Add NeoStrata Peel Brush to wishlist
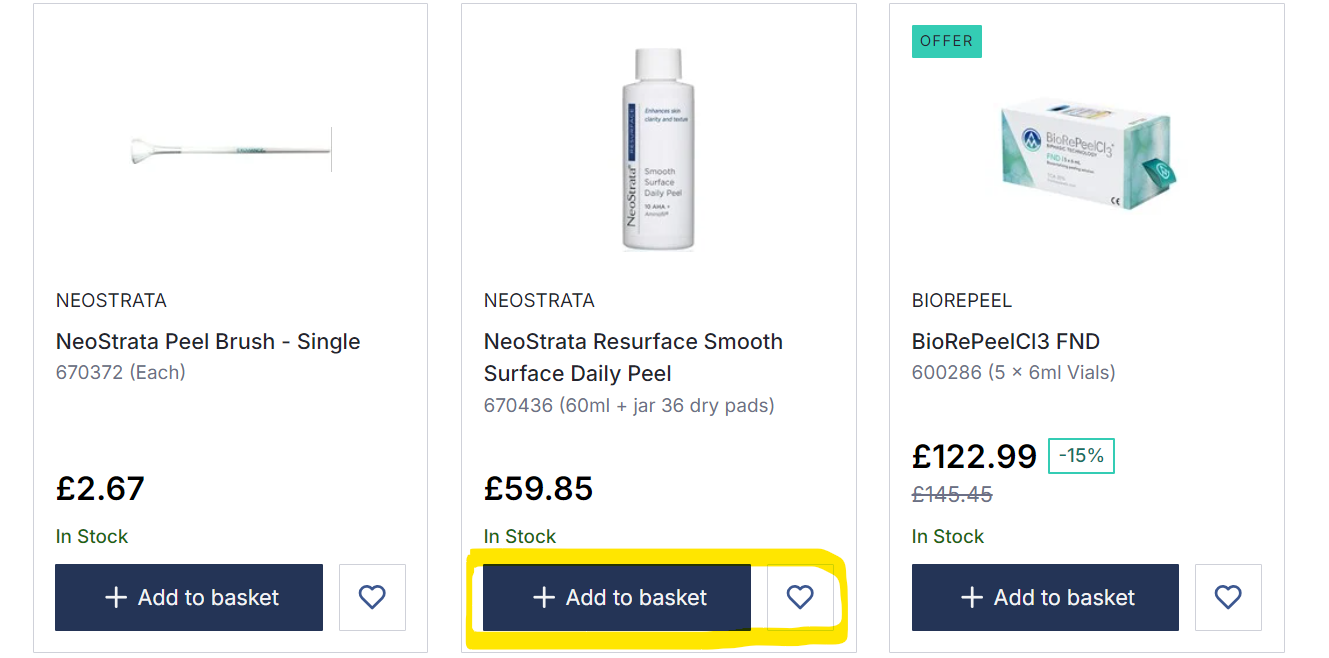Screen dimensions: 1329x658 click(372, 597)
